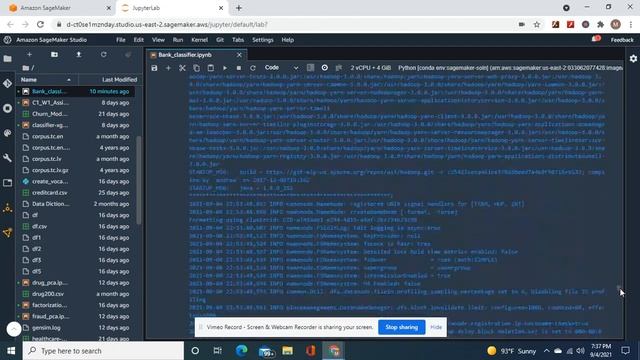Open the notebook settings gear icon

633,59
